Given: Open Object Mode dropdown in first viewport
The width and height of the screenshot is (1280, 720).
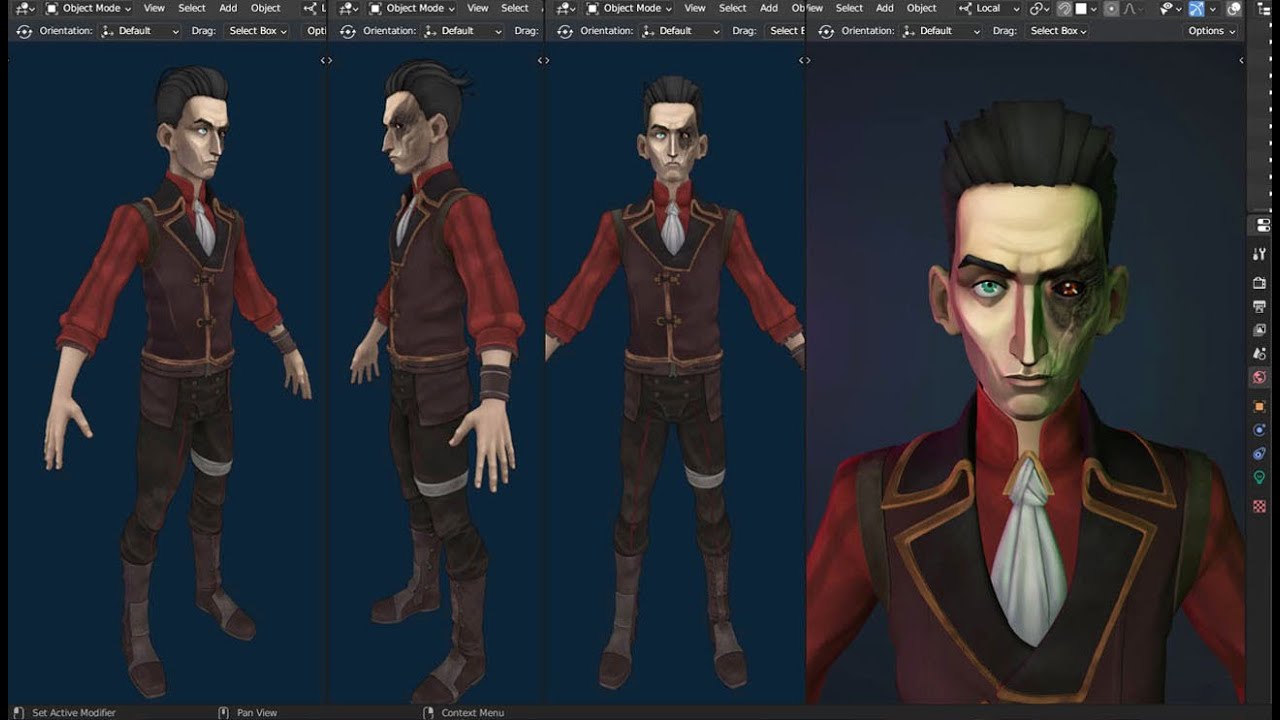Looking at the screenshot, I should tap(90, 8).
